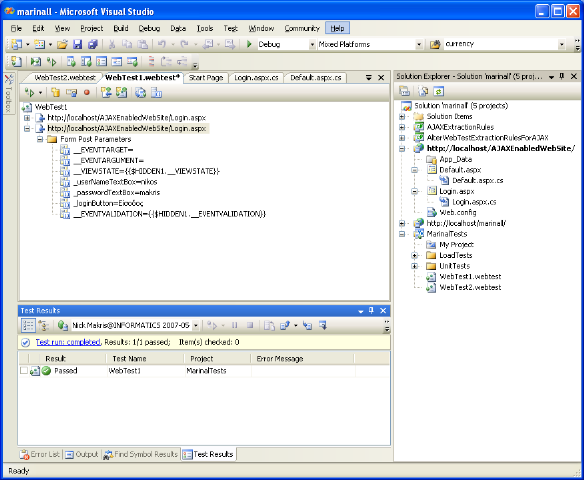Click the Open File folder icon

pos(62,44)
